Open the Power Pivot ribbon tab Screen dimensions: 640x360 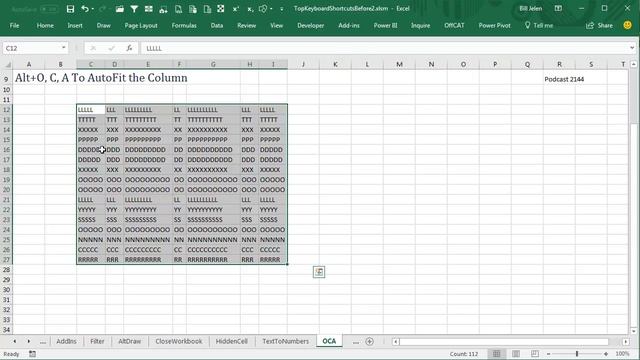coord(494,25)
